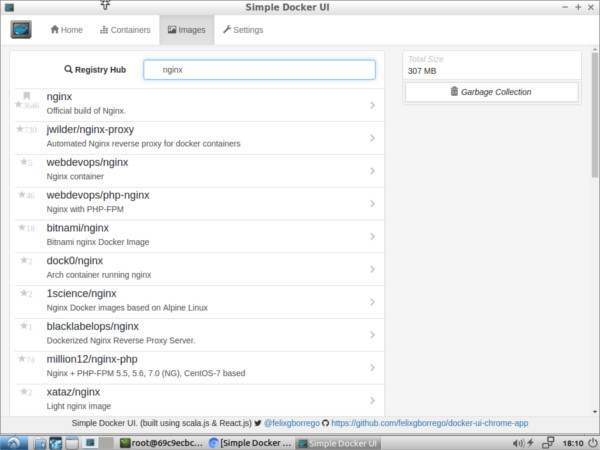
Task: Select the blacklabelops/nginx title
Action: click(93, 326)
